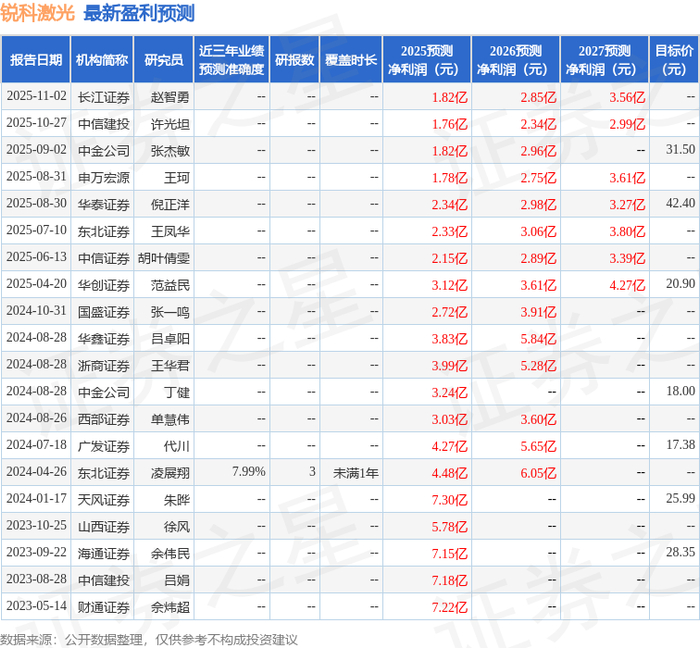Click the 未满1年 coverage value
Viewport: 700px width, 648px height.
(x=356, y=473)
